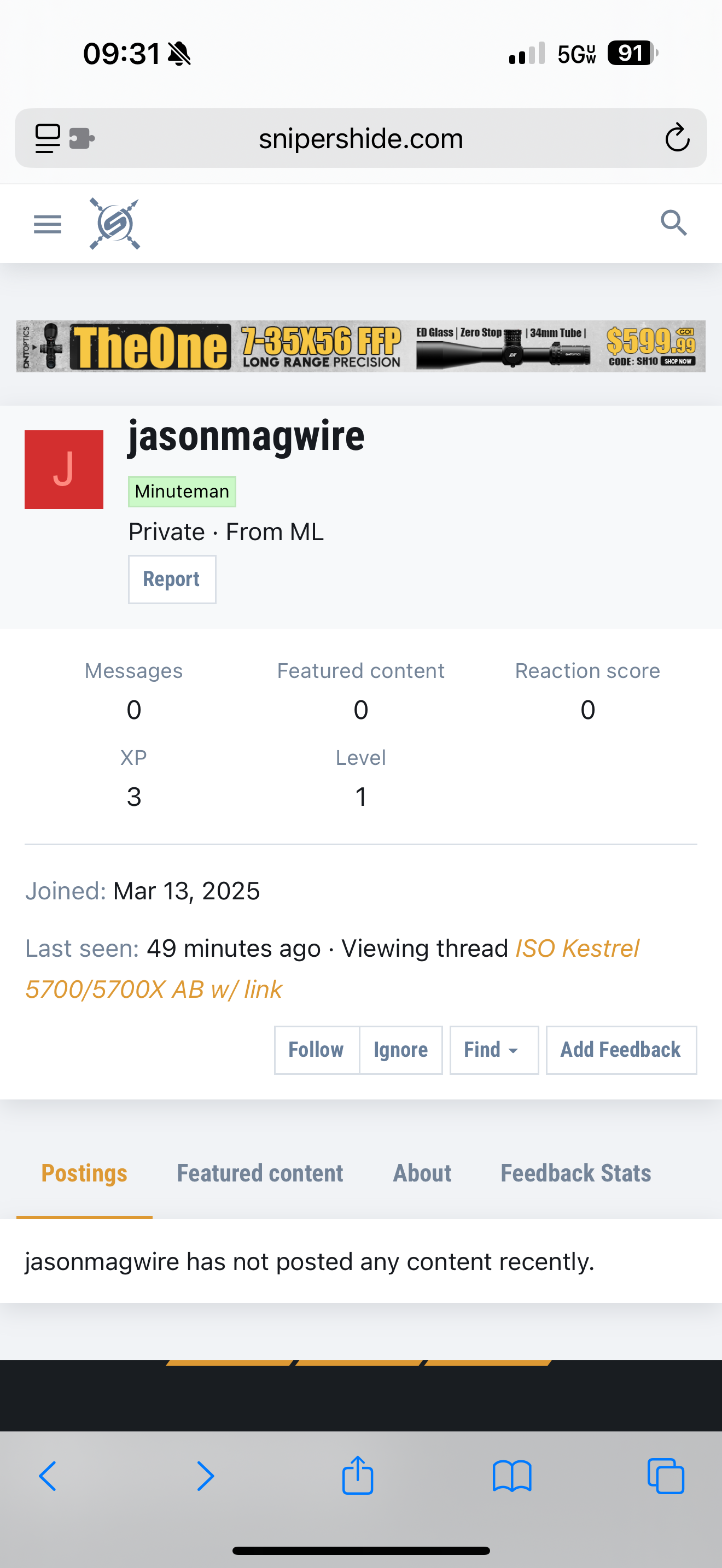Show all open Safari tabs
Viewport: 722px width, 1568px height.
click(666, 1476)
